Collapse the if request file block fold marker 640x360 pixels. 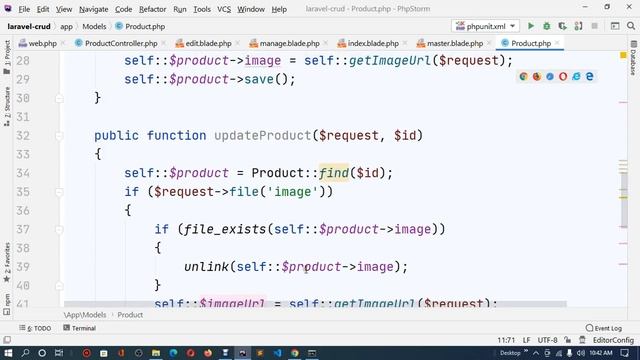point(59,192)
